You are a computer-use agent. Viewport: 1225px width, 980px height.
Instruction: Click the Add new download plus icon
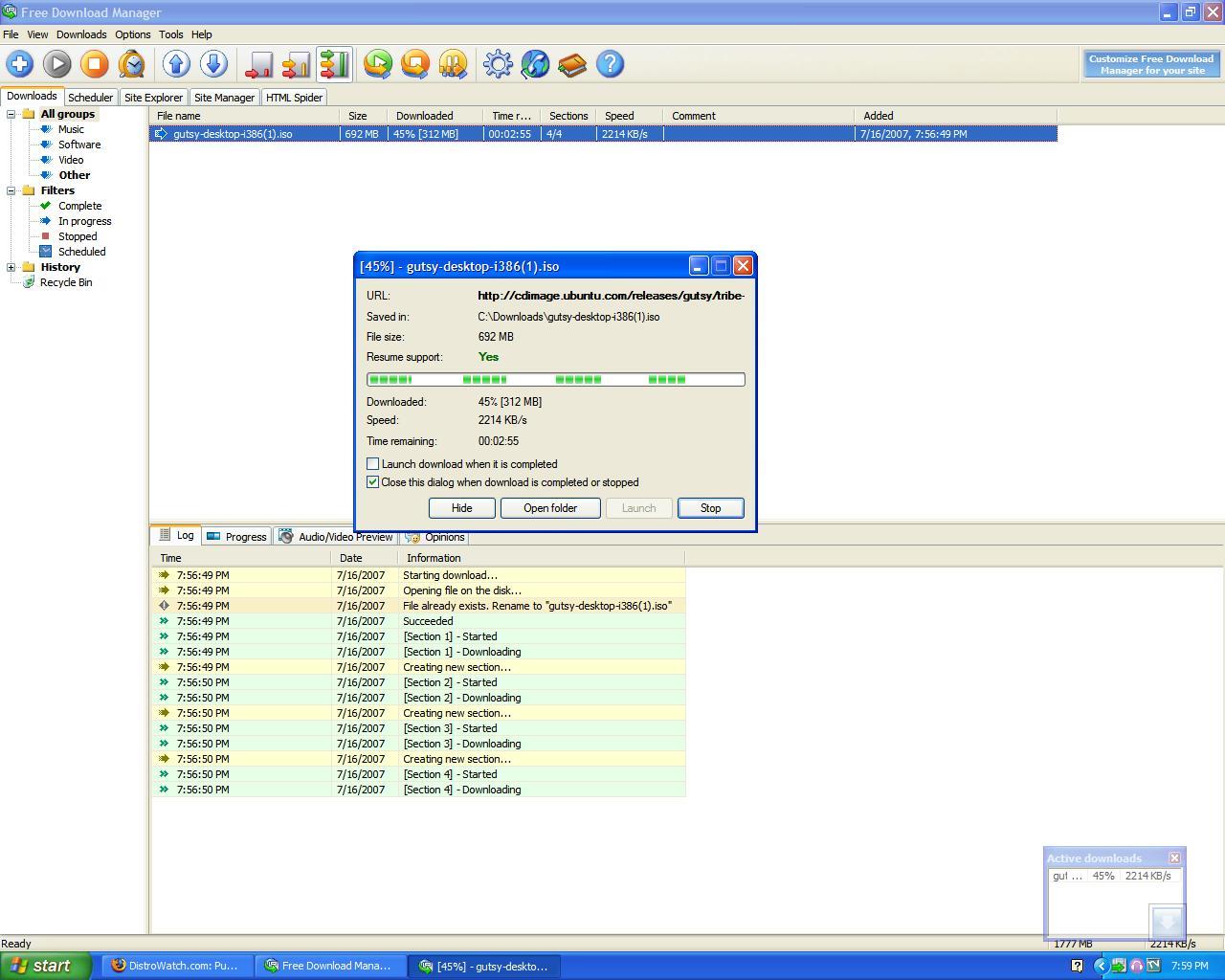pos(20,64)
